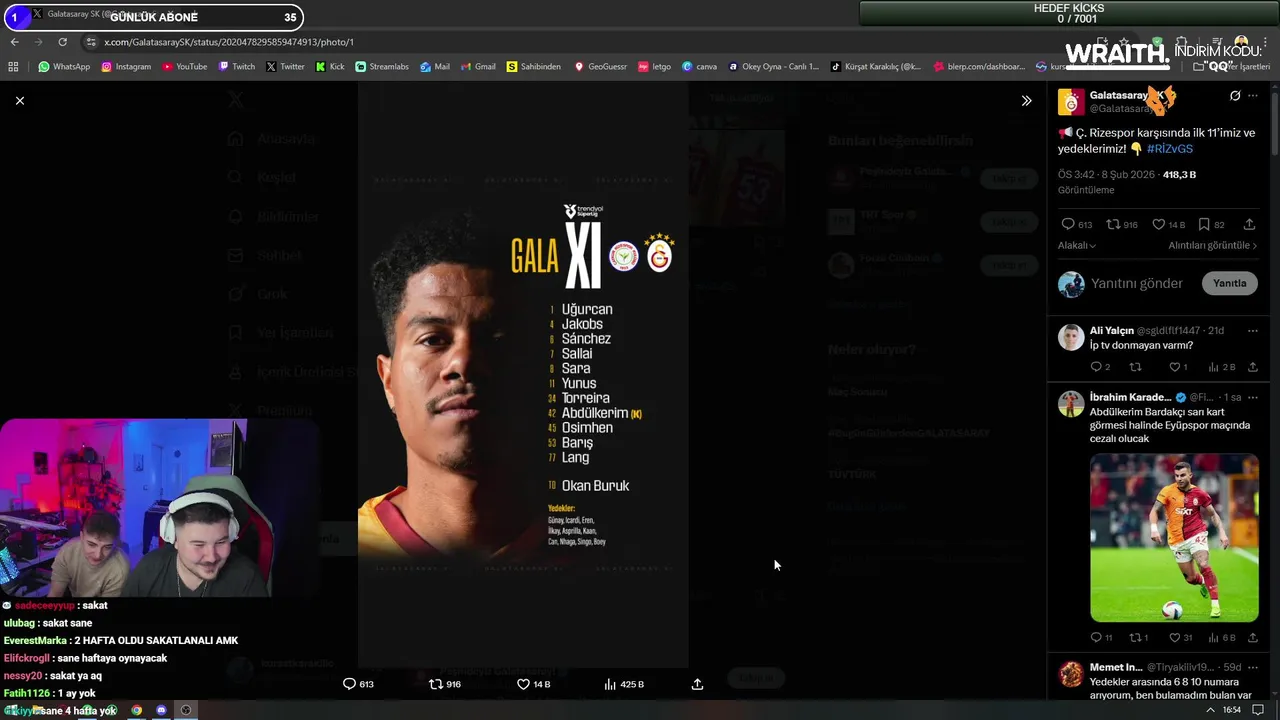Open Alıntıları görüntüle link

pos(1213,245)
